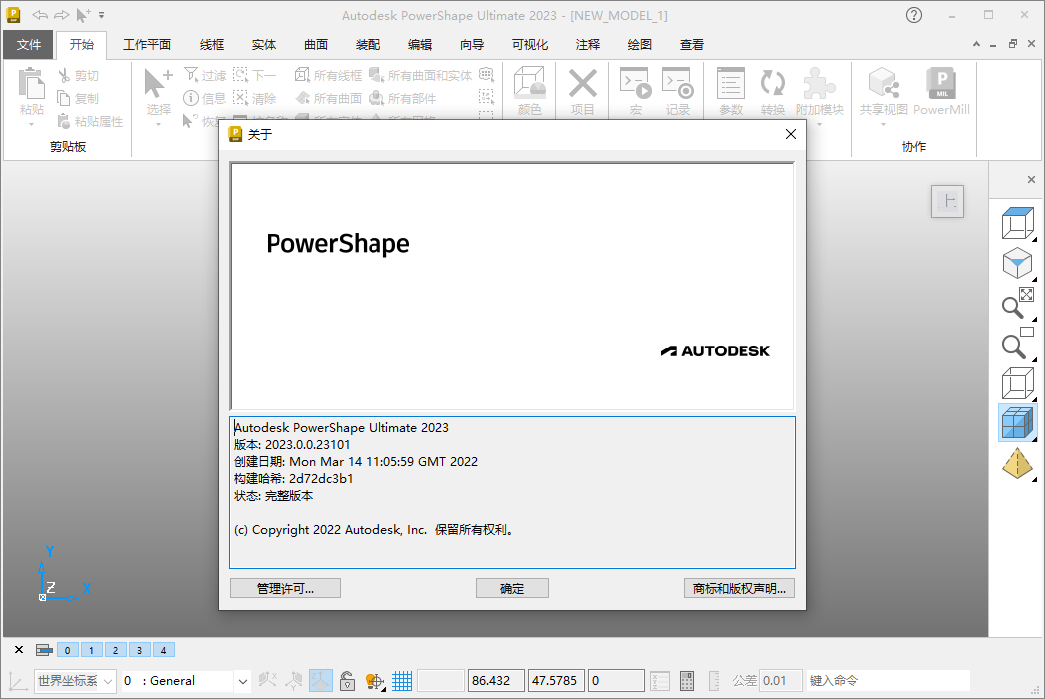Image resolution: width=1045 pixels, height=699 pixels.
Task: Select the shaded blue cube view icon
Action: tap(1017, 423)
